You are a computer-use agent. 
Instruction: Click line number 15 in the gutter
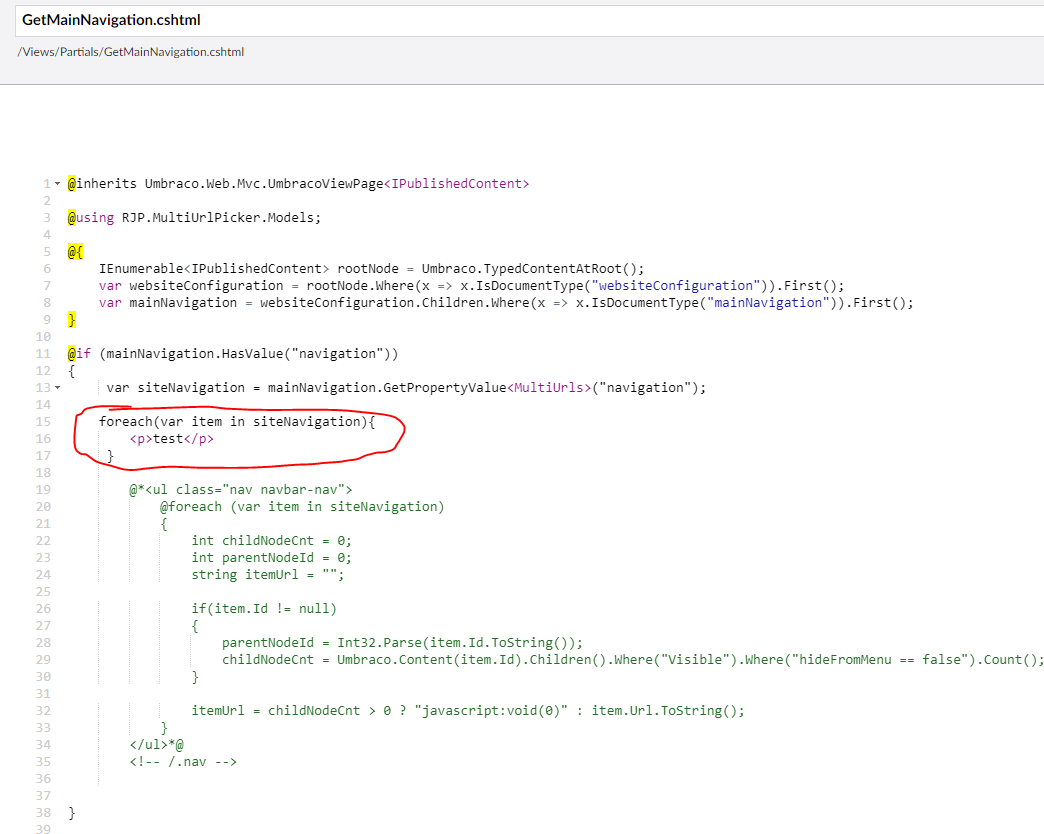tap(44, 421)
